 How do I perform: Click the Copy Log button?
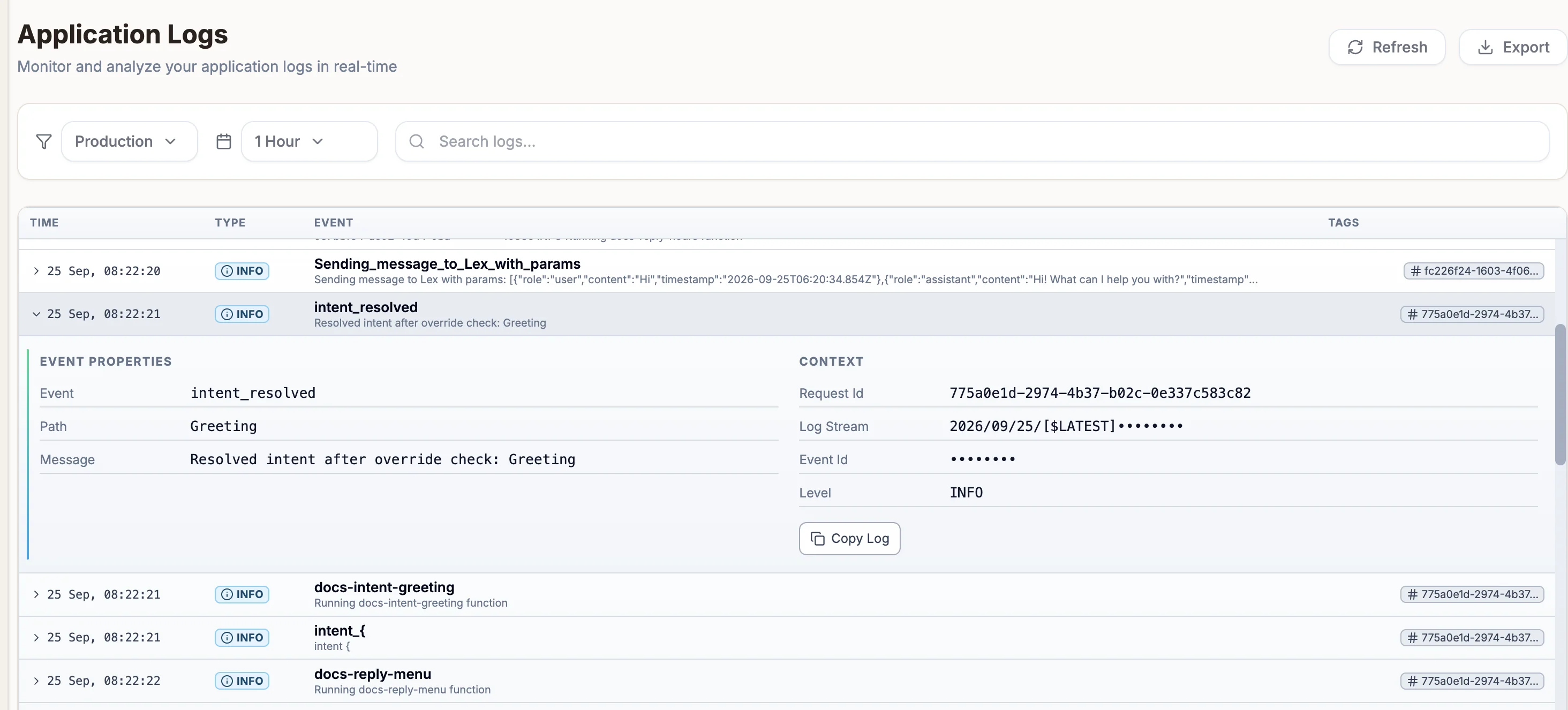(x=849, y=539)
